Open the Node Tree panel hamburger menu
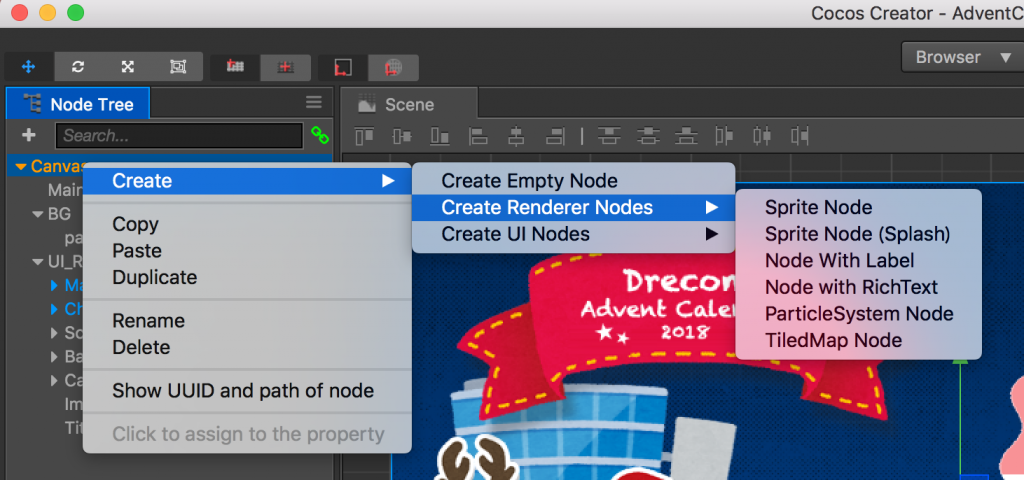Image resolution: width=1024 pixels, height=480 pixels. click(x=314, y=102)
